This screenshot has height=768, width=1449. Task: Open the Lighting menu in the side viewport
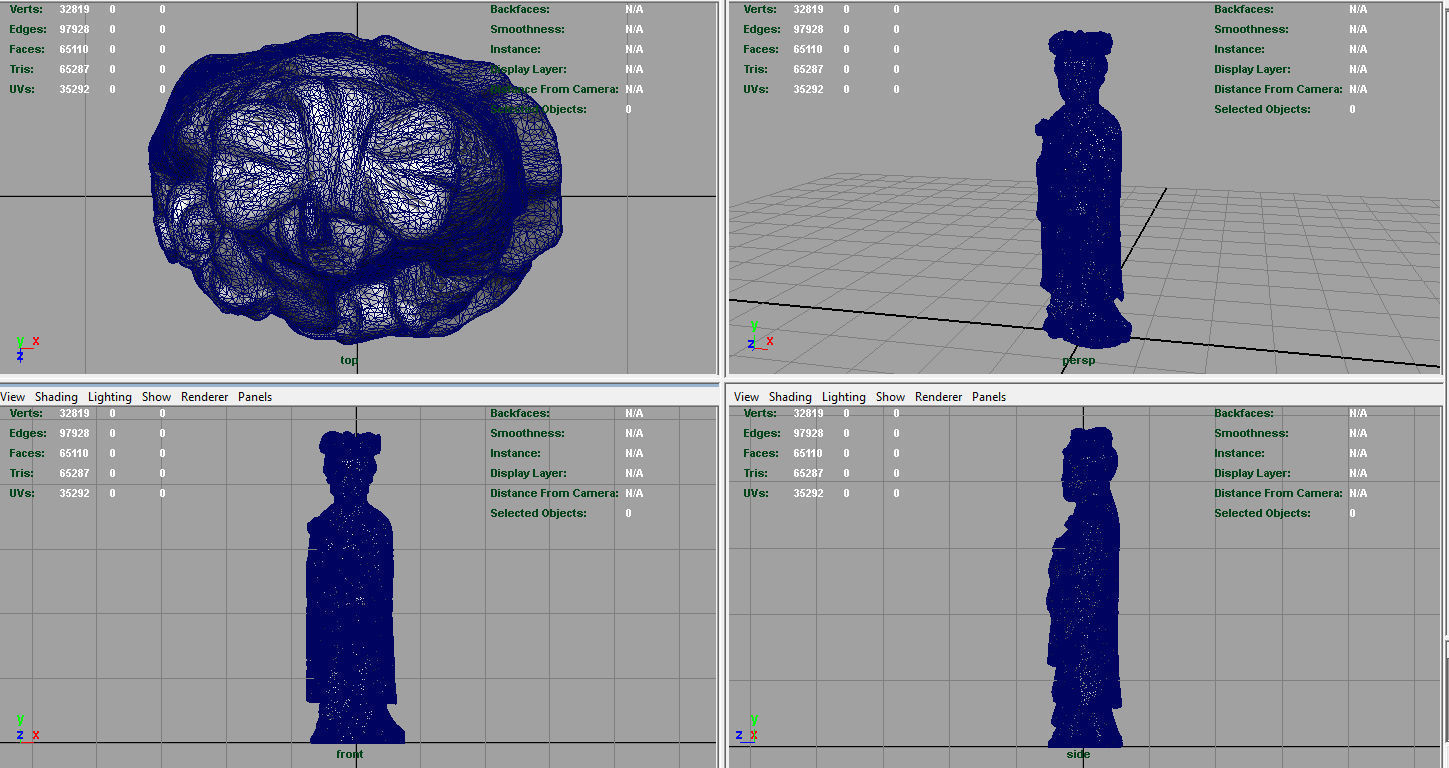844,397
